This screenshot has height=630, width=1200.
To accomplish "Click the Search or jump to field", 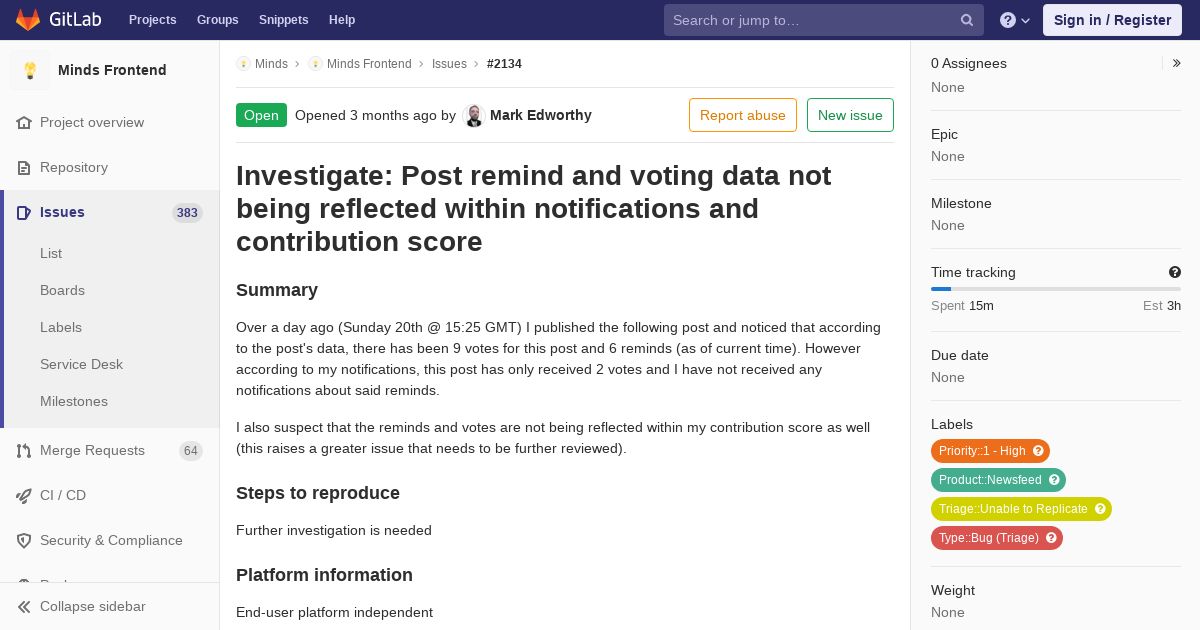I will tap(810, 20).
